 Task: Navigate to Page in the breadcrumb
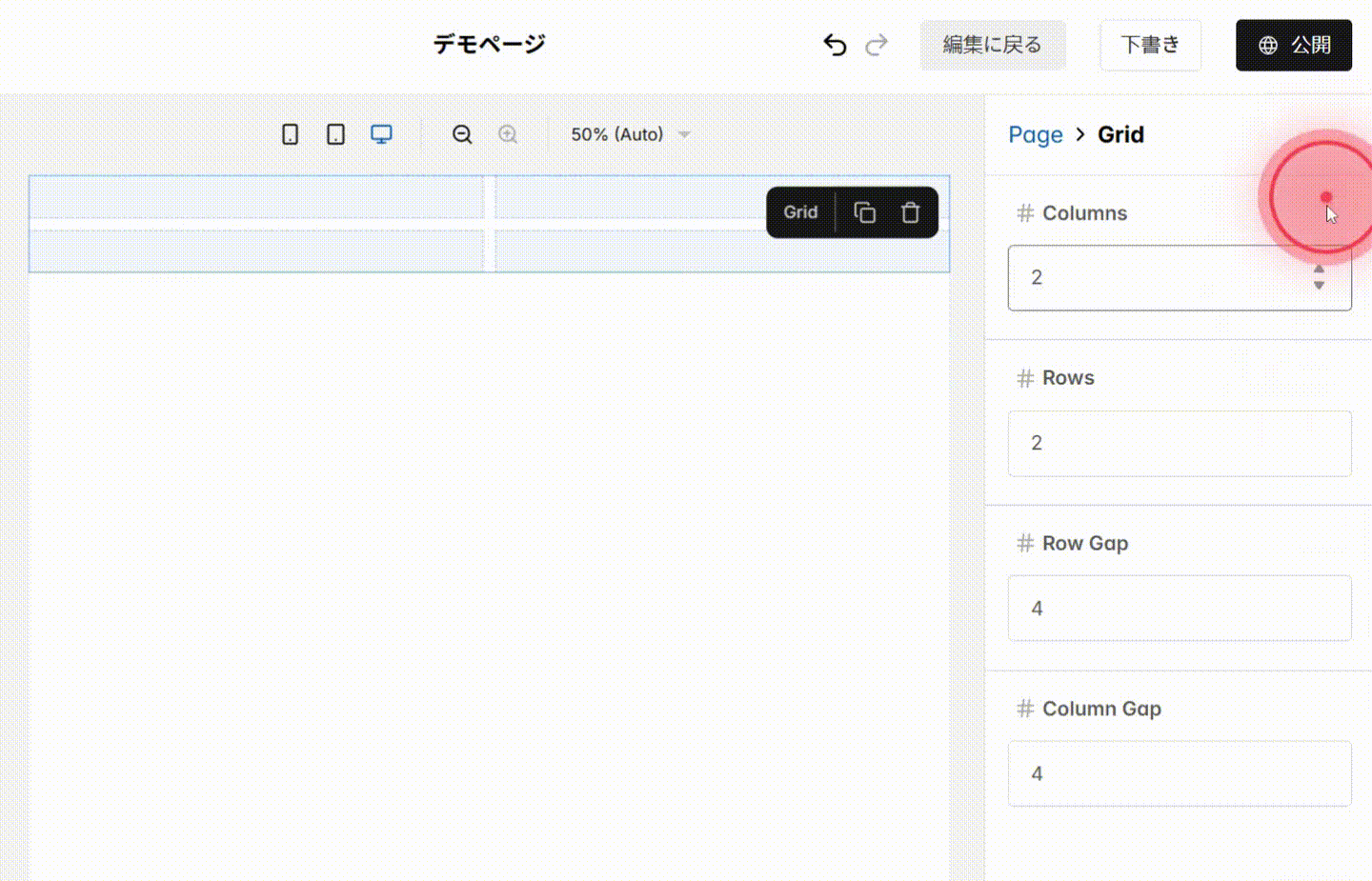click(1036, 134)
